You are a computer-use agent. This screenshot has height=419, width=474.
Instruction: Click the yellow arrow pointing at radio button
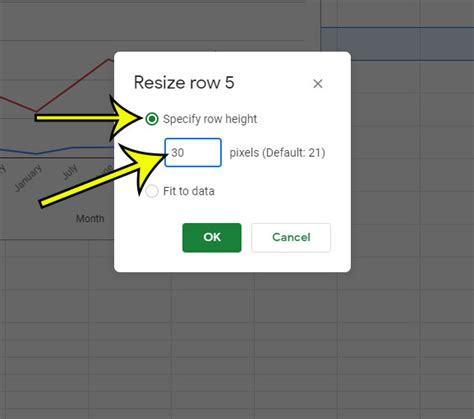click(88, 117)
